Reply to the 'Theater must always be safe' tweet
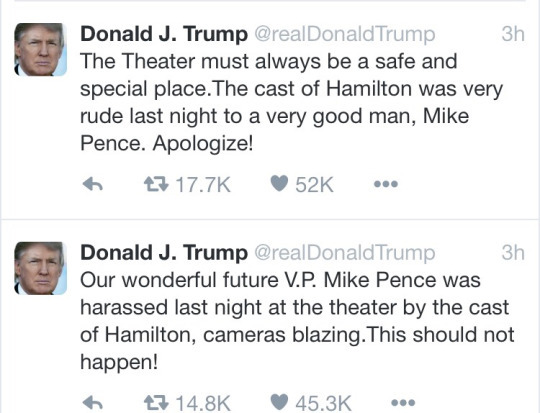Viewport: 540px width, 413px height. [93, 185]
